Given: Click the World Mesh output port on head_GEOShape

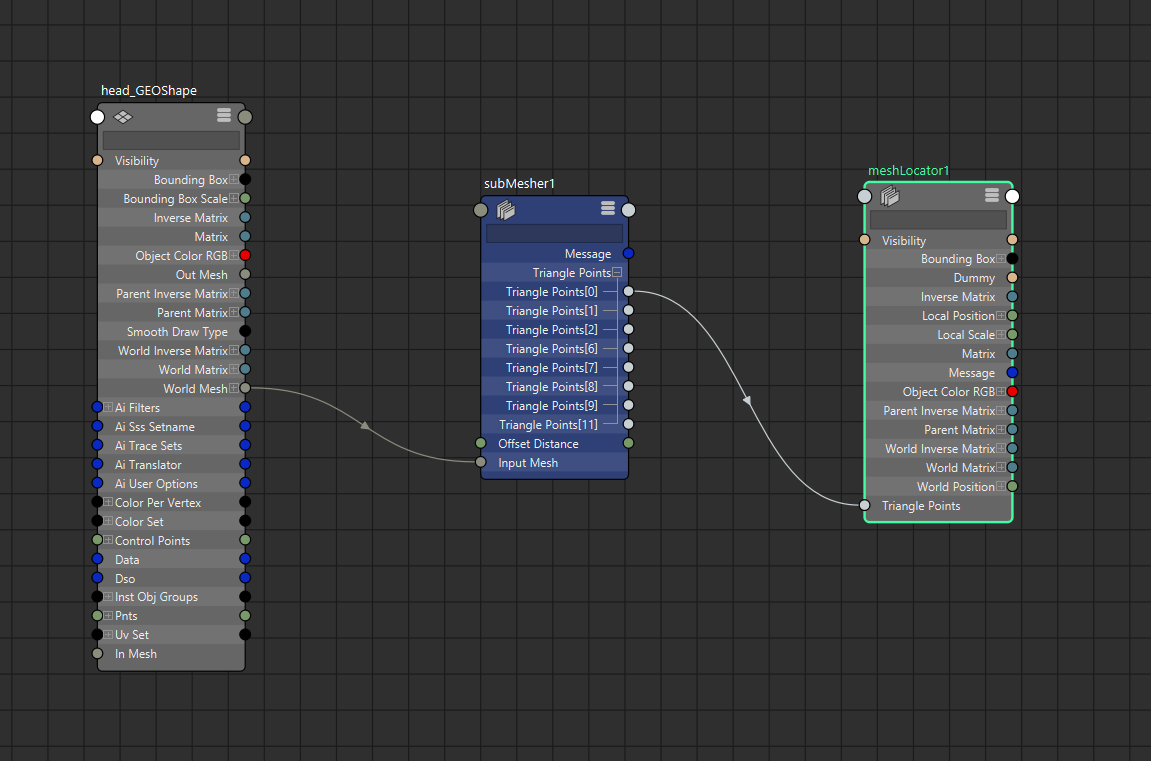Looking at the screenshot, I should [x=245, y=388].
